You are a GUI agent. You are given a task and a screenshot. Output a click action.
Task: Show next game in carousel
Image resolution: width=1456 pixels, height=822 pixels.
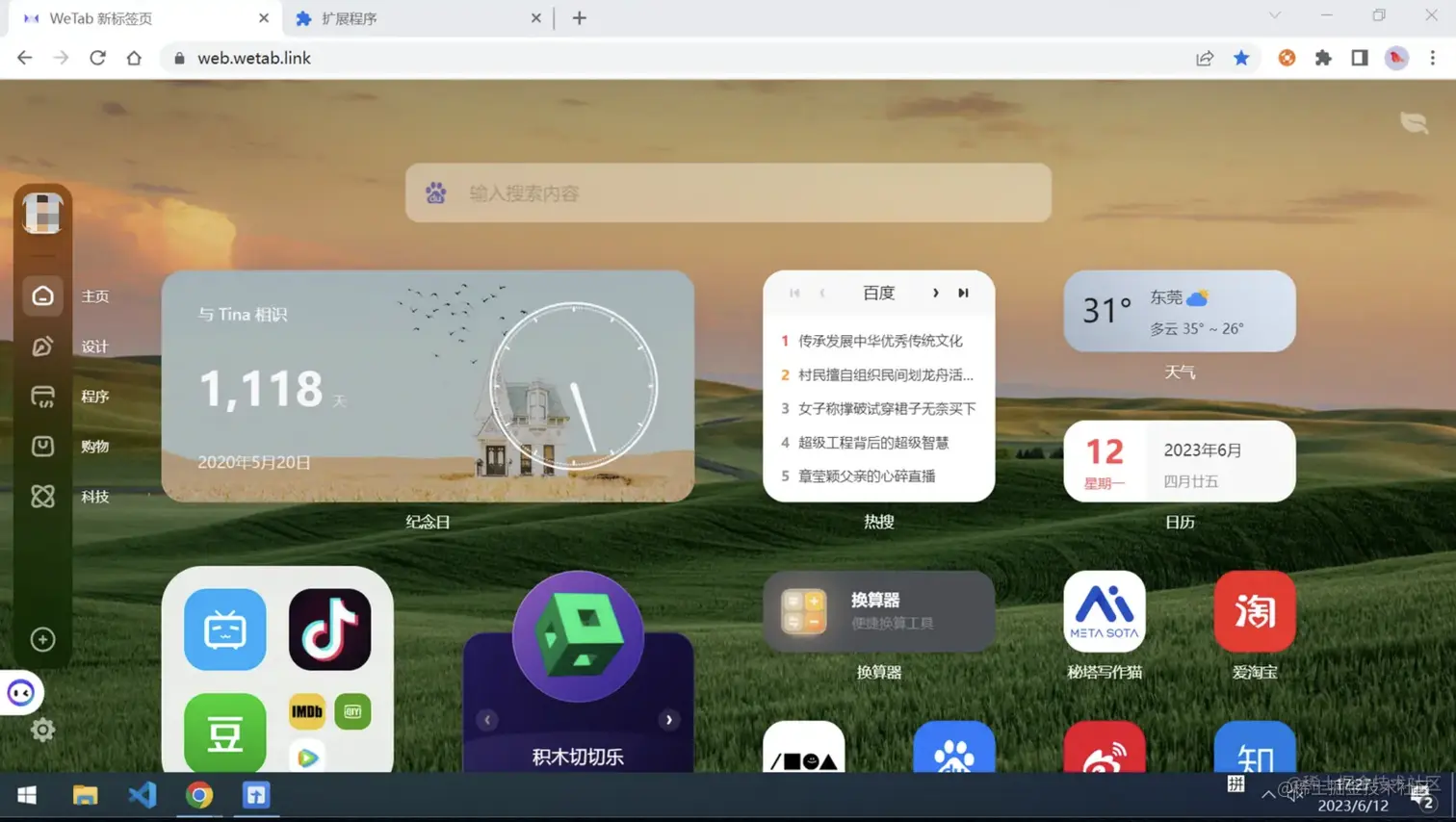[669, 720]
